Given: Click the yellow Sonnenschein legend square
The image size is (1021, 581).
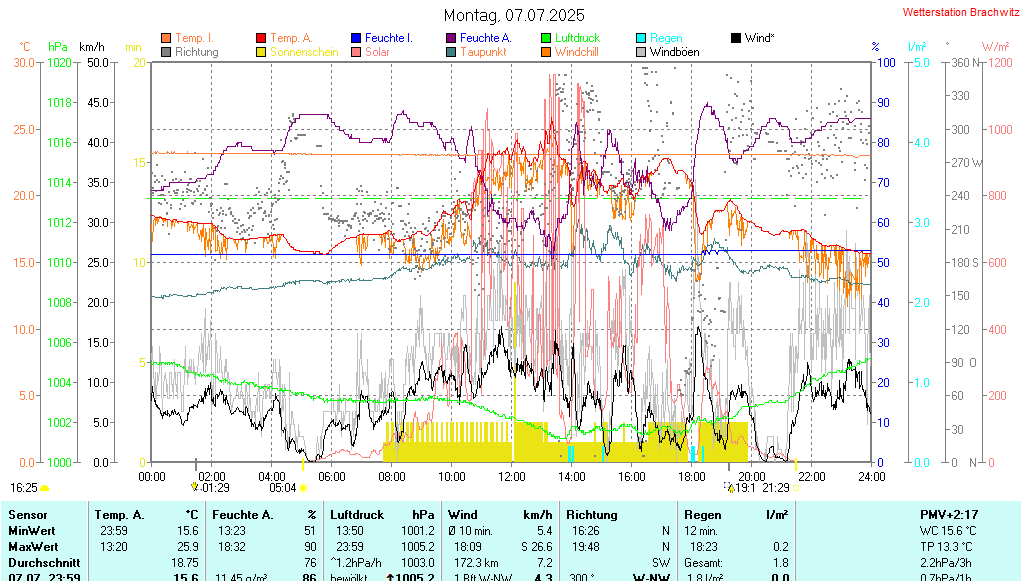Looking at the screenshot, I should 262,52.
